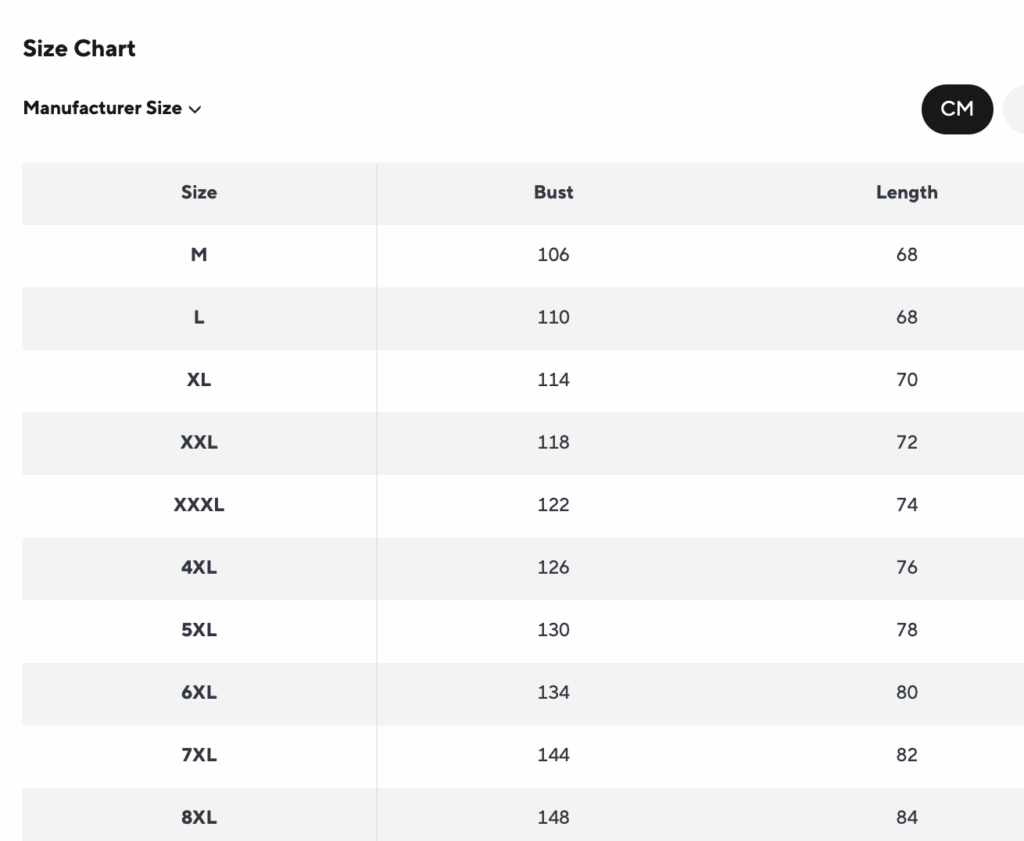The height and width of the screenshot is (841, 1024).
Task: Select the 5XL size row label
Action: pyautogui.click(x=199, y=630)
